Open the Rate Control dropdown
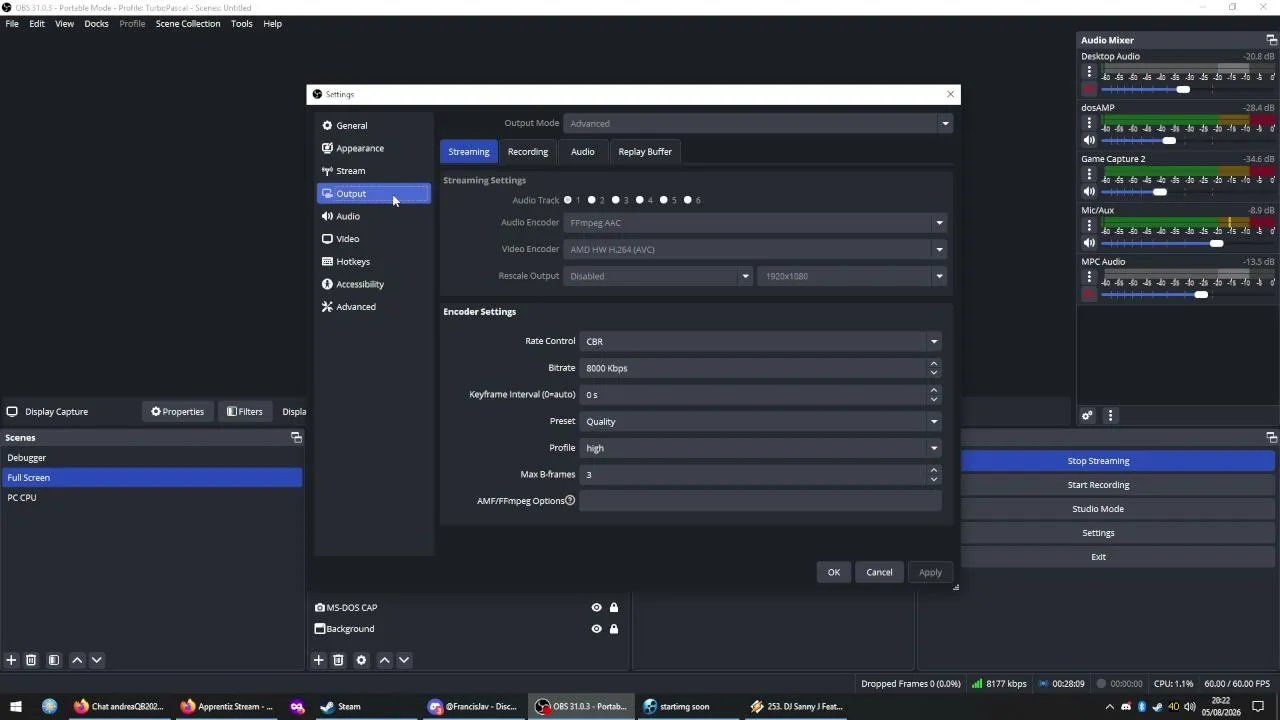Image resolution: width=1280 pixels, height=720 pixels. coord(760,341)
